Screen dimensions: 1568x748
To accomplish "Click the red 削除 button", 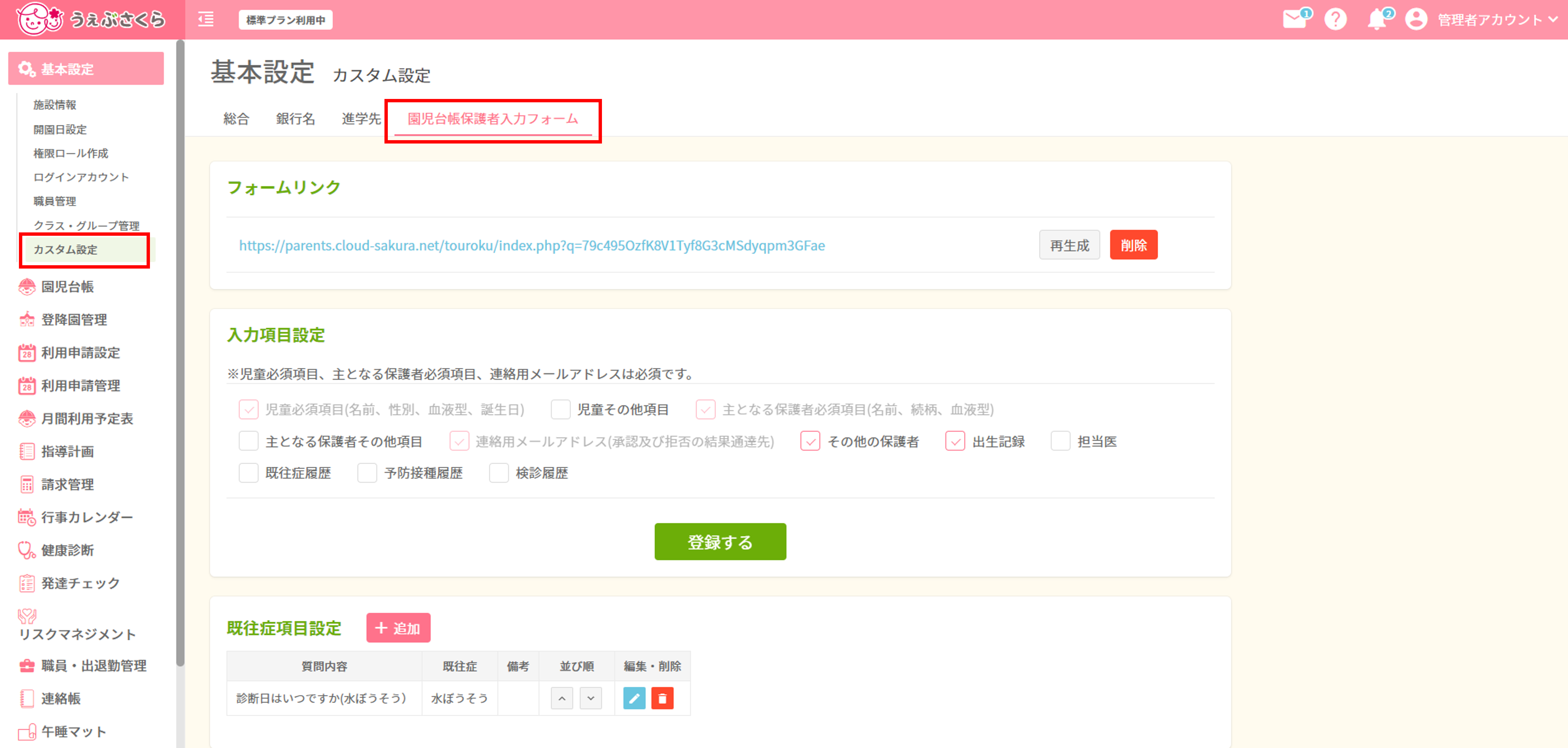I will (1133, 245).
